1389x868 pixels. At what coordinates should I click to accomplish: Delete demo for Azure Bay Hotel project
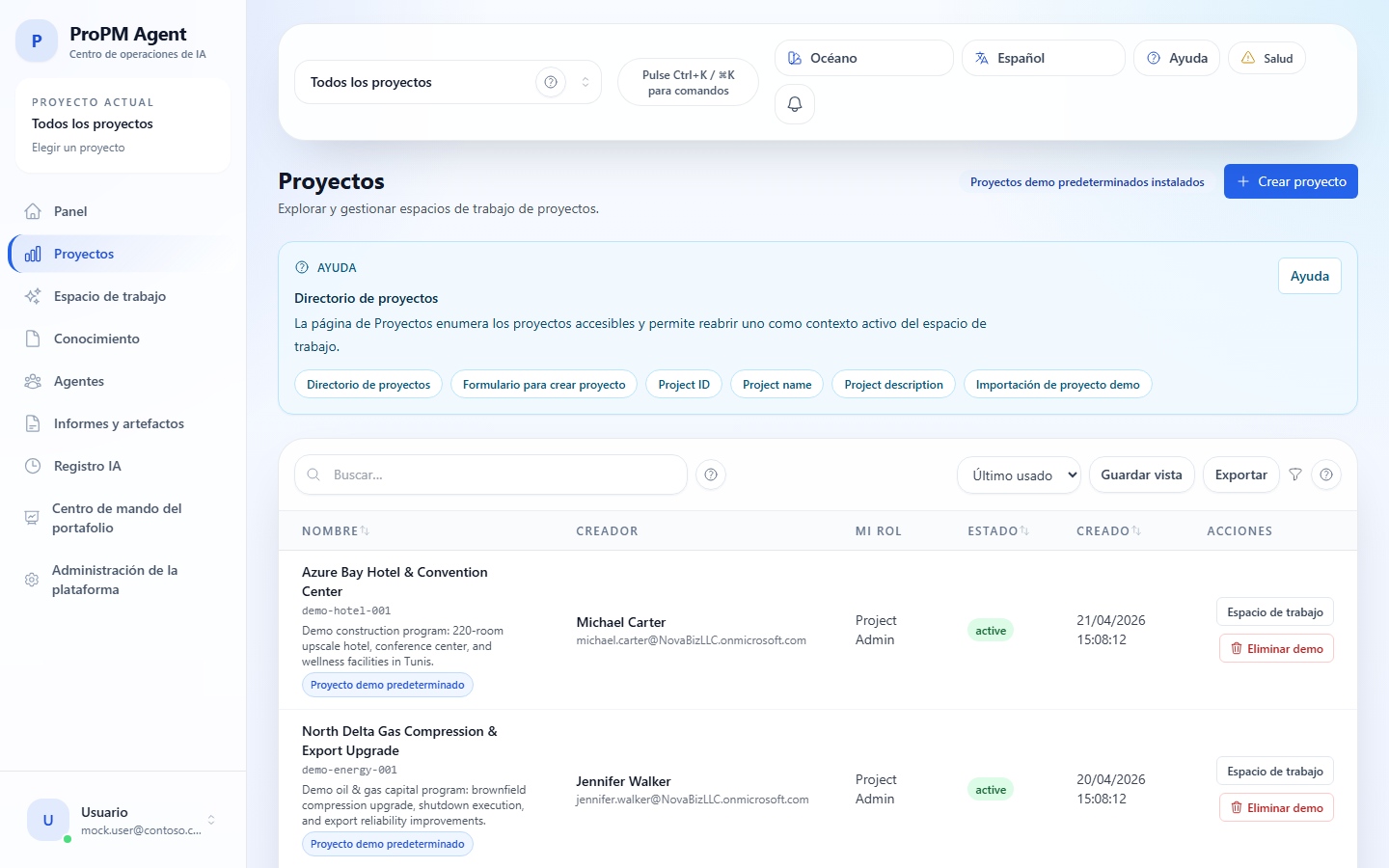click(1276, 649)
